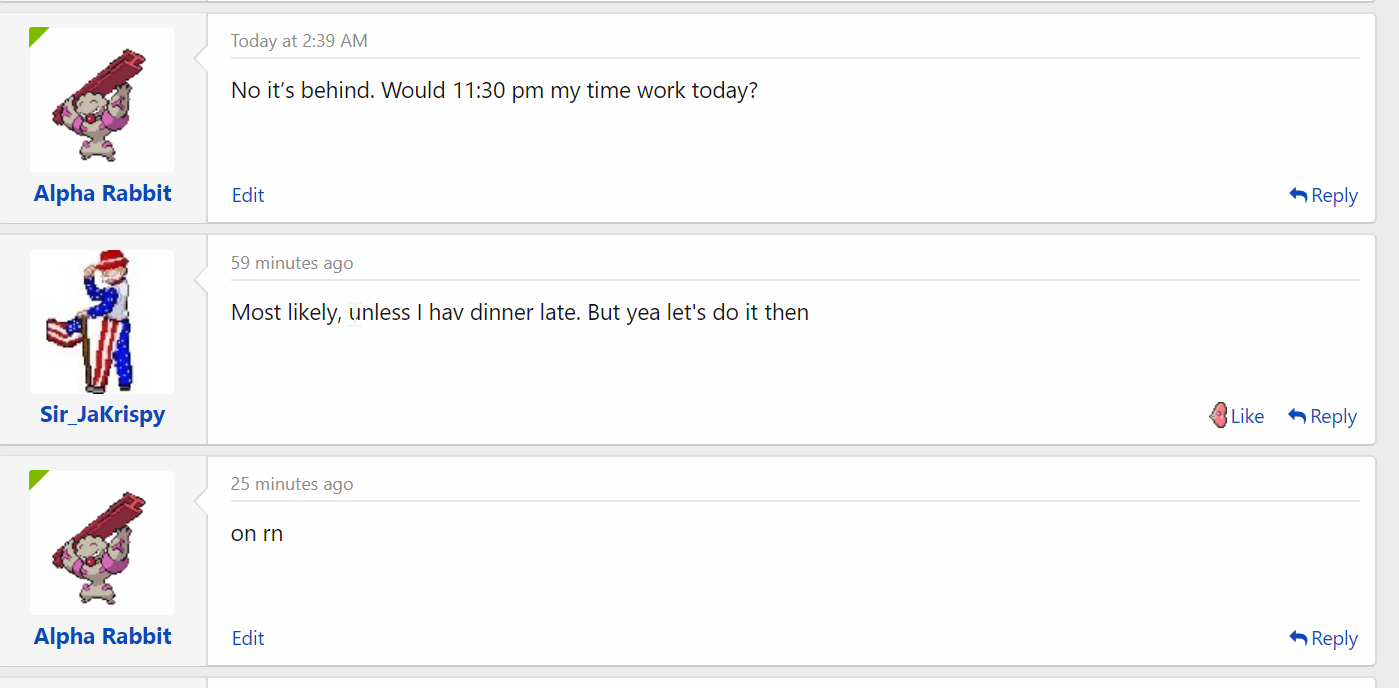
Task: Open Alpha Rabbit username link in third post
Action: (103, 636)
